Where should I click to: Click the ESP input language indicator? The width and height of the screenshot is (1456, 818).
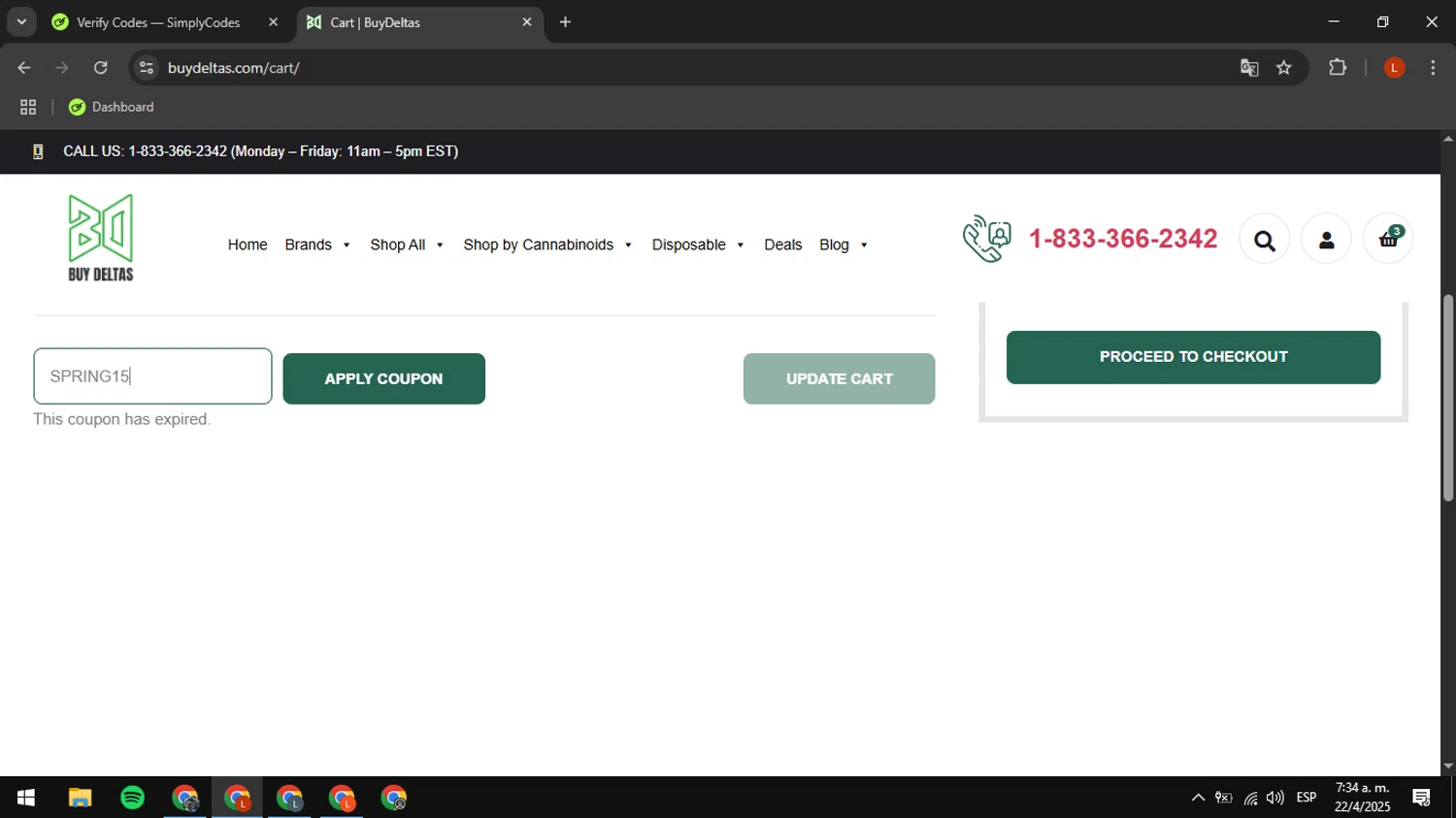[1307, 798]
